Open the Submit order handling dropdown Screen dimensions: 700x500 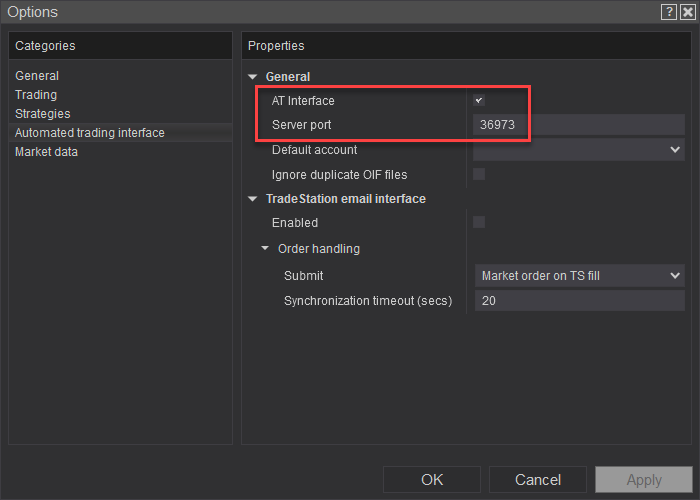[x=578, y=276]
